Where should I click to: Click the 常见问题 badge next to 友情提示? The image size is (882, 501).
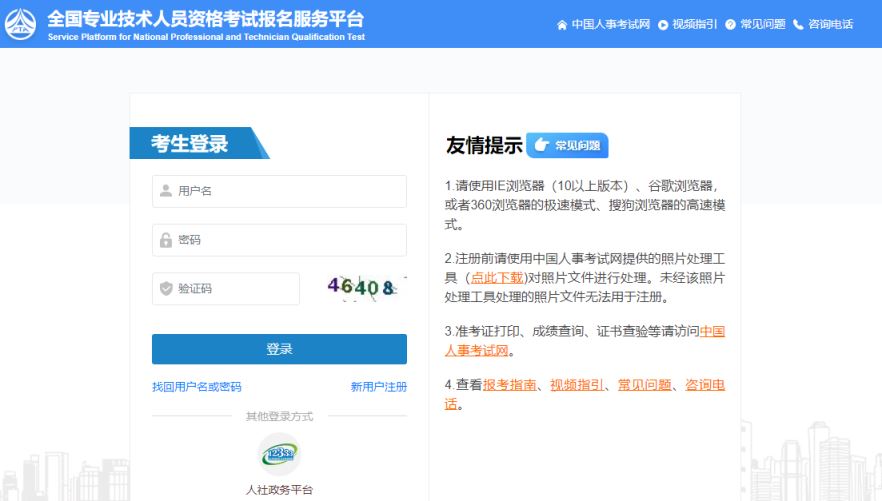coord(567,146)
